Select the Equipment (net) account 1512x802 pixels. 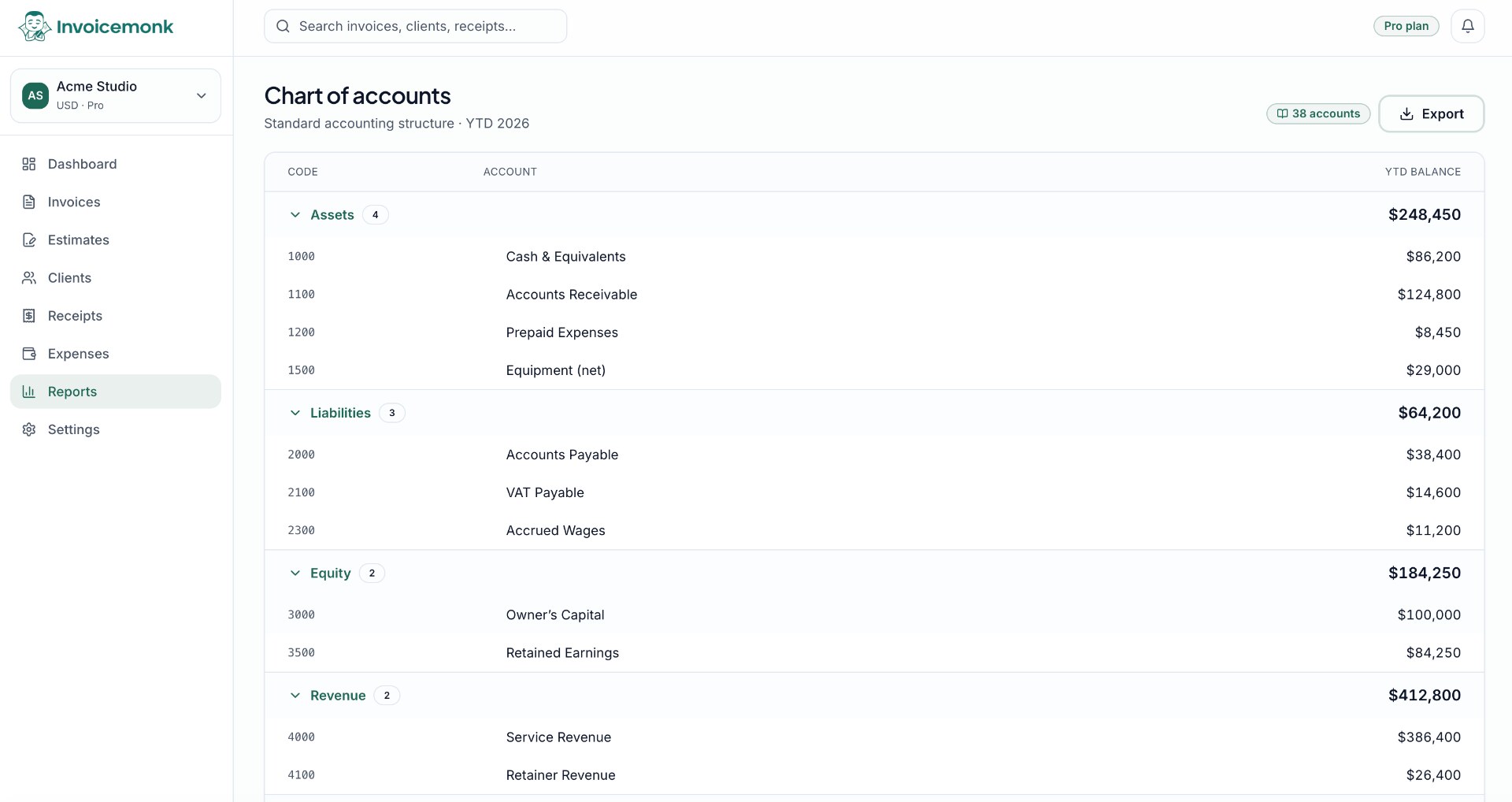point(874,369)
